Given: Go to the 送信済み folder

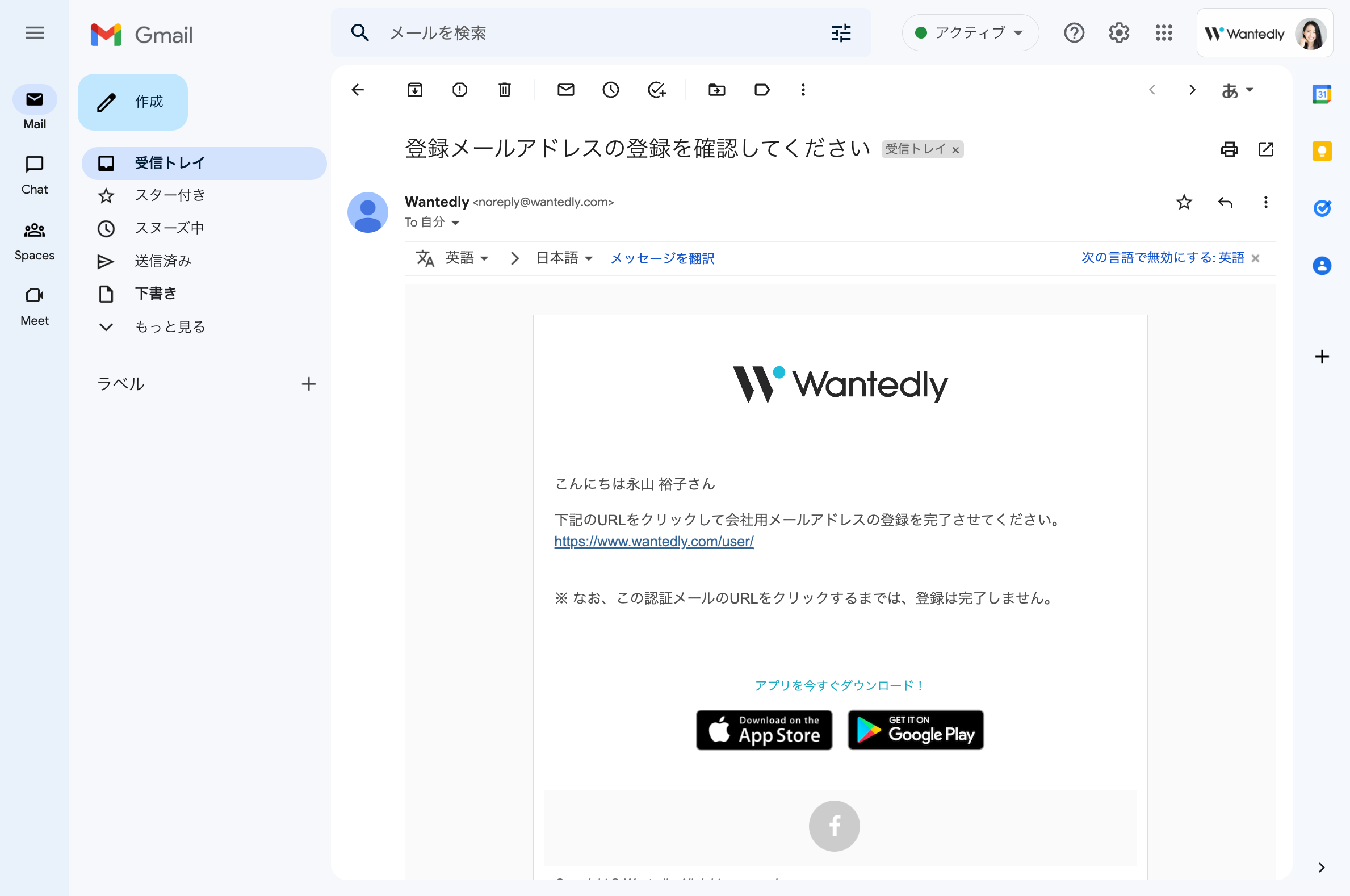Looking at the screenshot, I should pyautogui.click(x=163, y=261).
